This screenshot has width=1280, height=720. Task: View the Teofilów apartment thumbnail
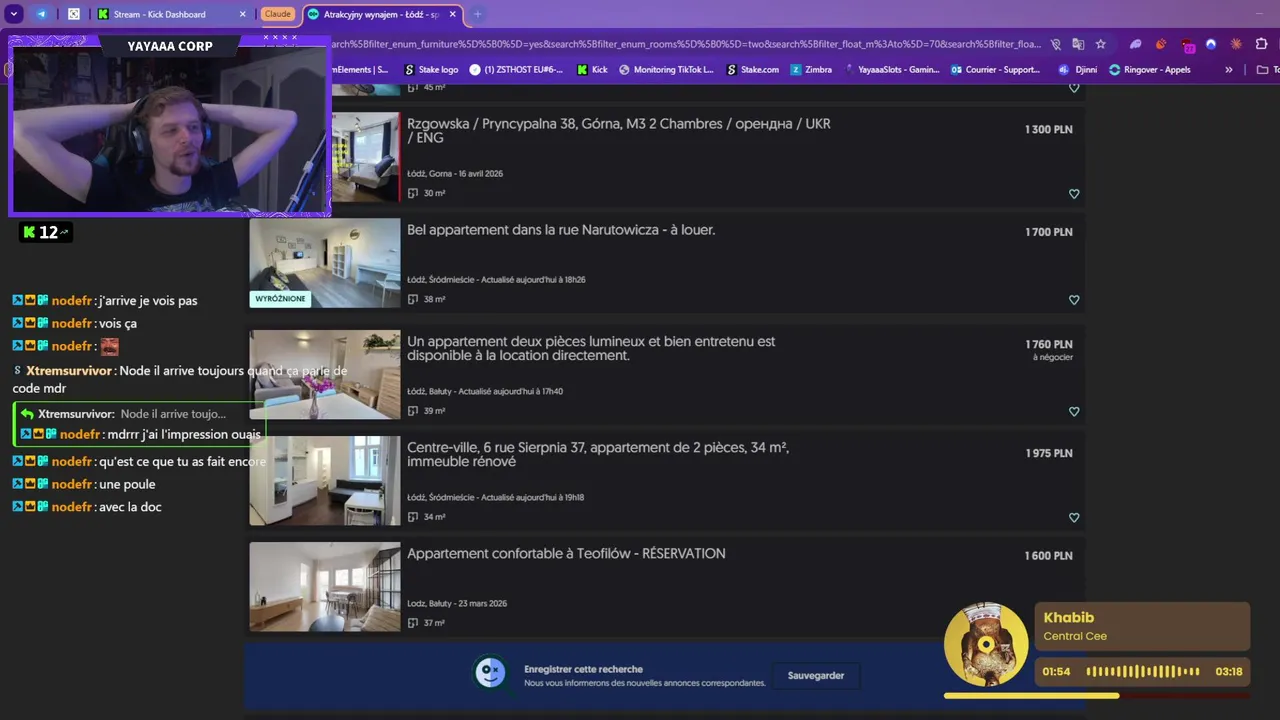[x=325, y=587]
